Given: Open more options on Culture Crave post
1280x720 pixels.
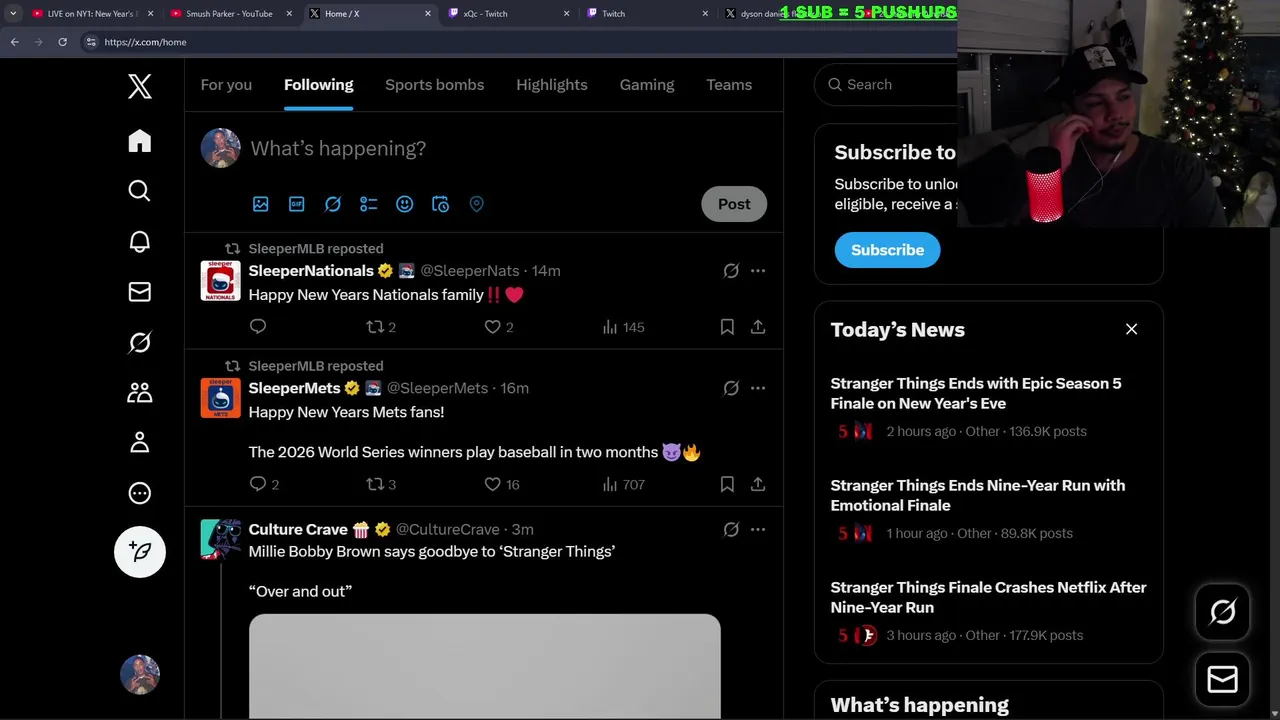Looking at the screenshot, I should pos(758,530).
